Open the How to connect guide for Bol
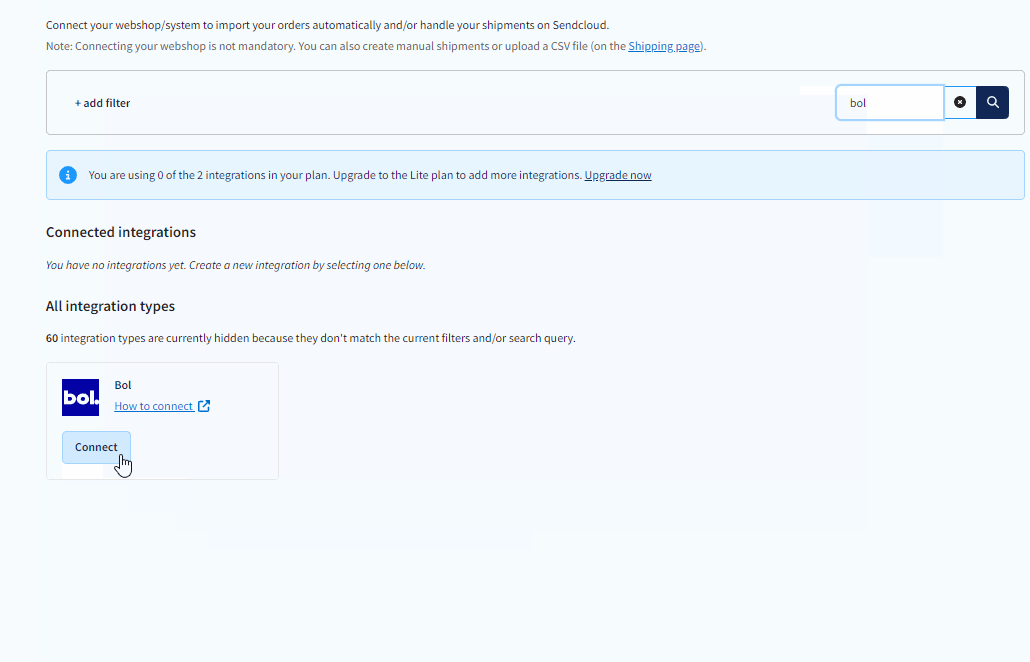 (x=154, y=405)
